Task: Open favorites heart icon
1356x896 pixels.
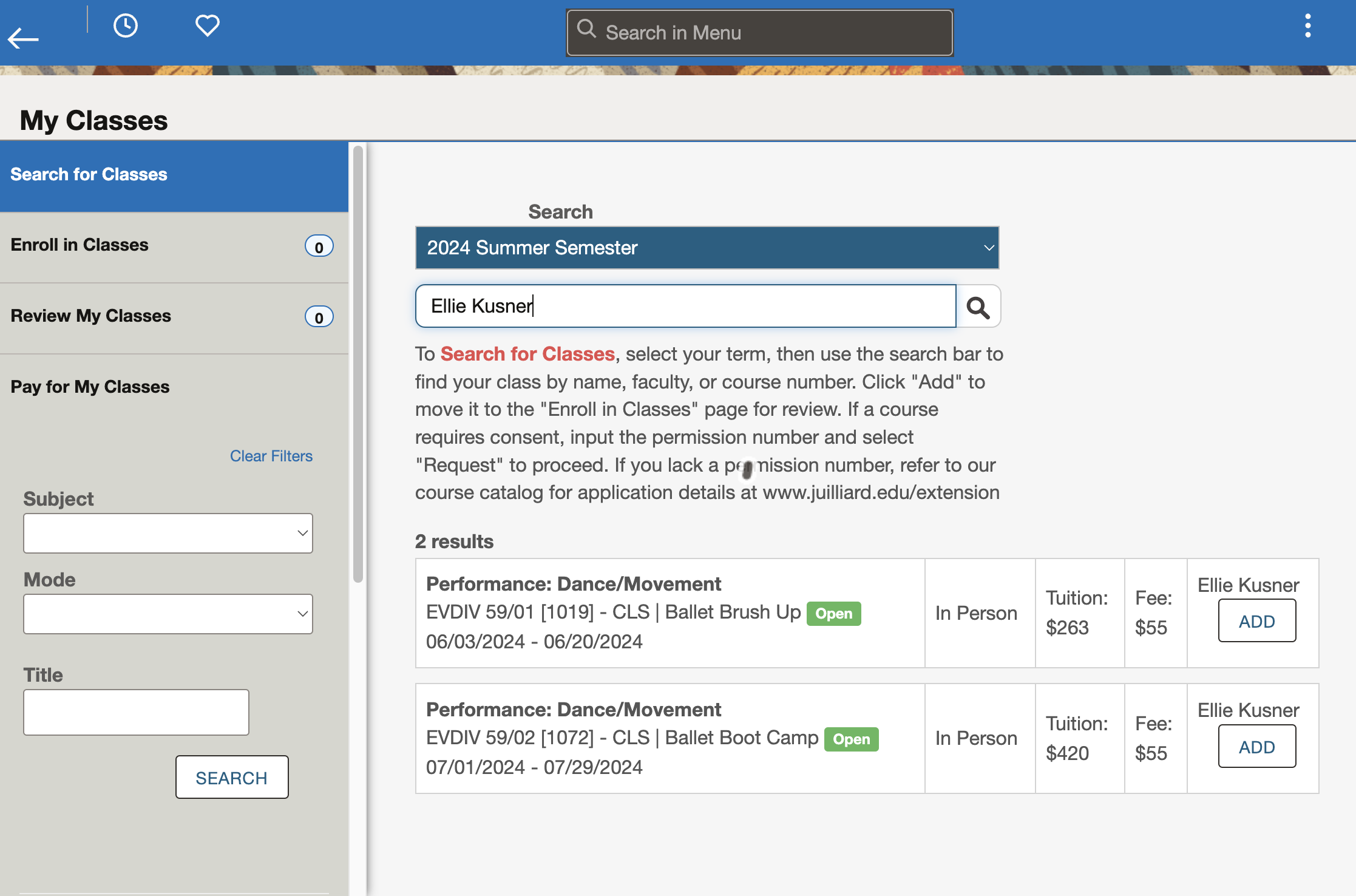Action: (x=207, y=25)
